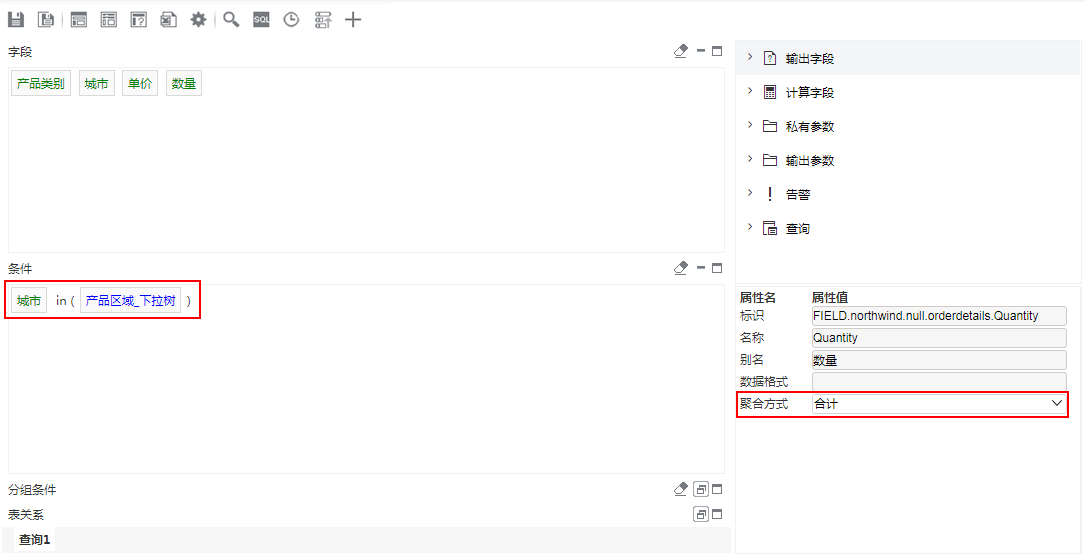Viewport: 1085px width, 557px height.
Task: Select the 告警 tree item
Action: coord(798,194)
